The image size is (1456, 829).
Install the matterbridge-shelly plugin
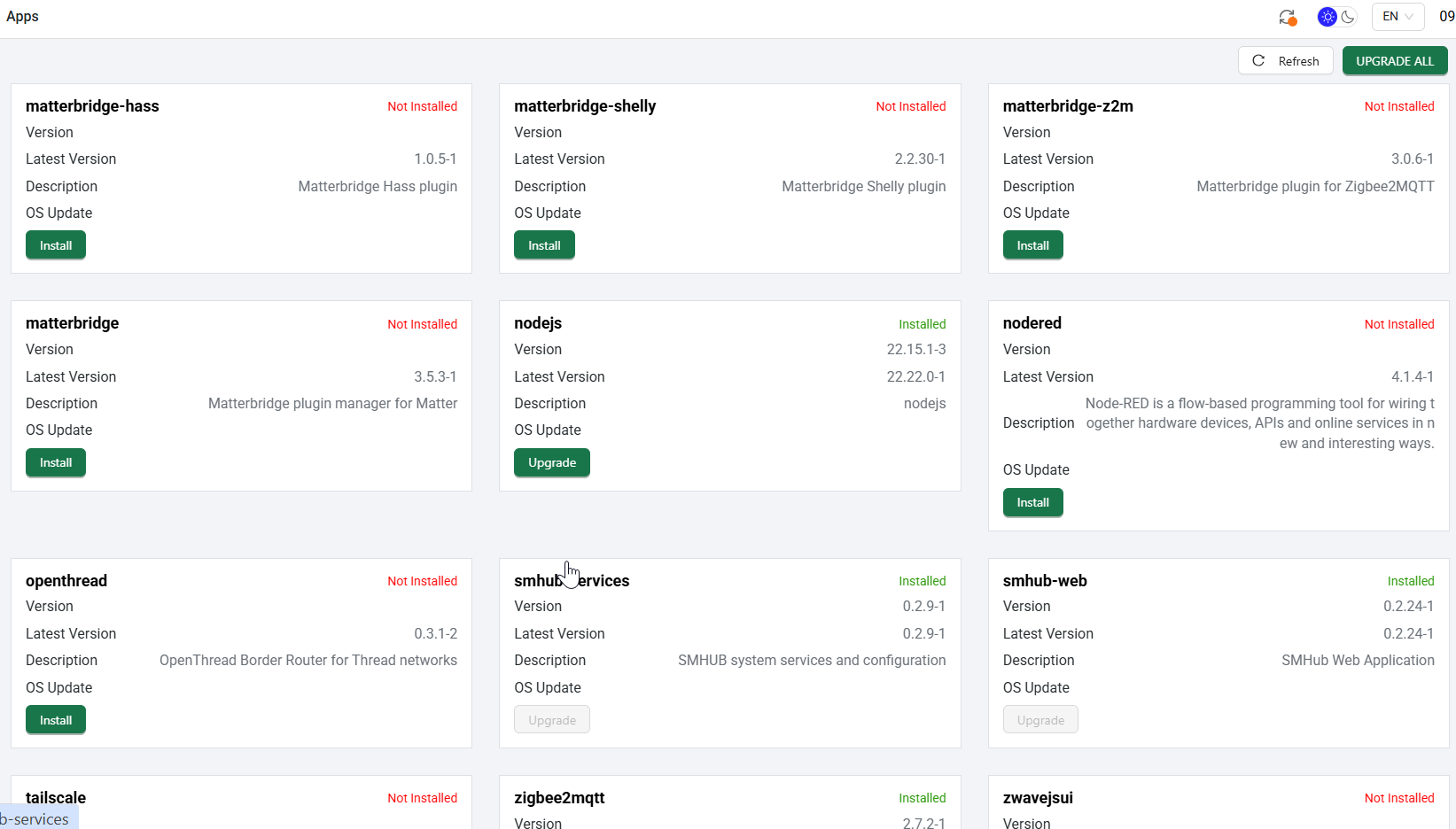point(544,245)
